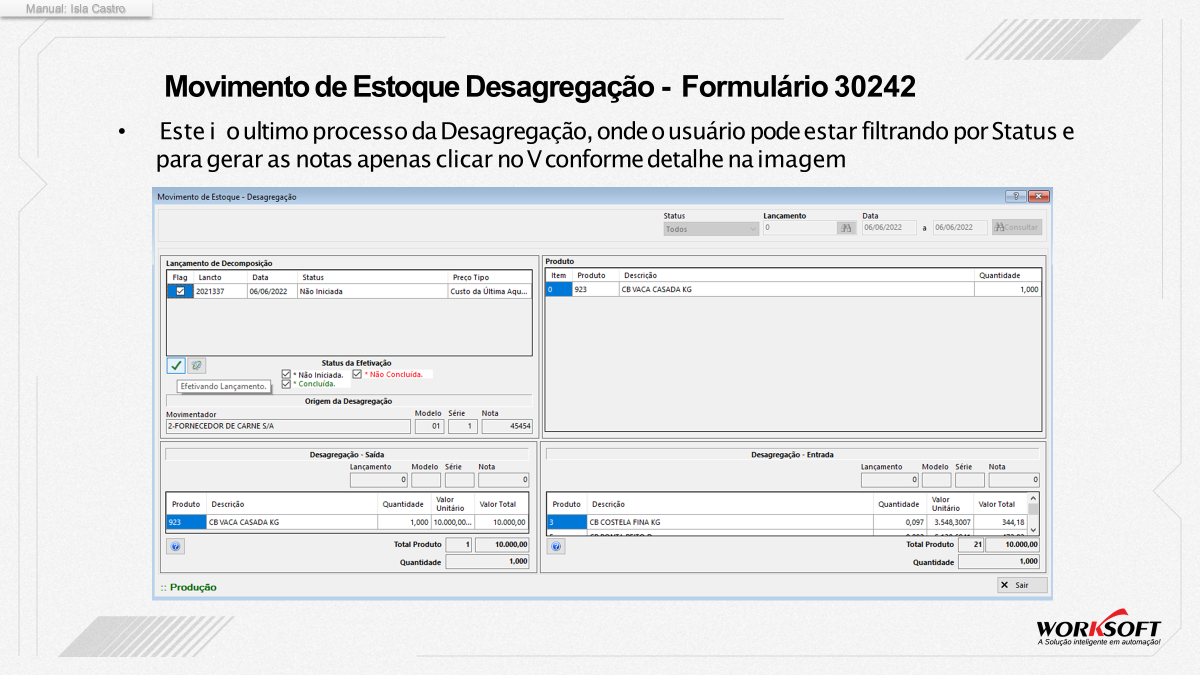Click the Movimentador field with Fornecedor de Carne
This screenshot has height=675, width=1200.
(x=288, y=426)
